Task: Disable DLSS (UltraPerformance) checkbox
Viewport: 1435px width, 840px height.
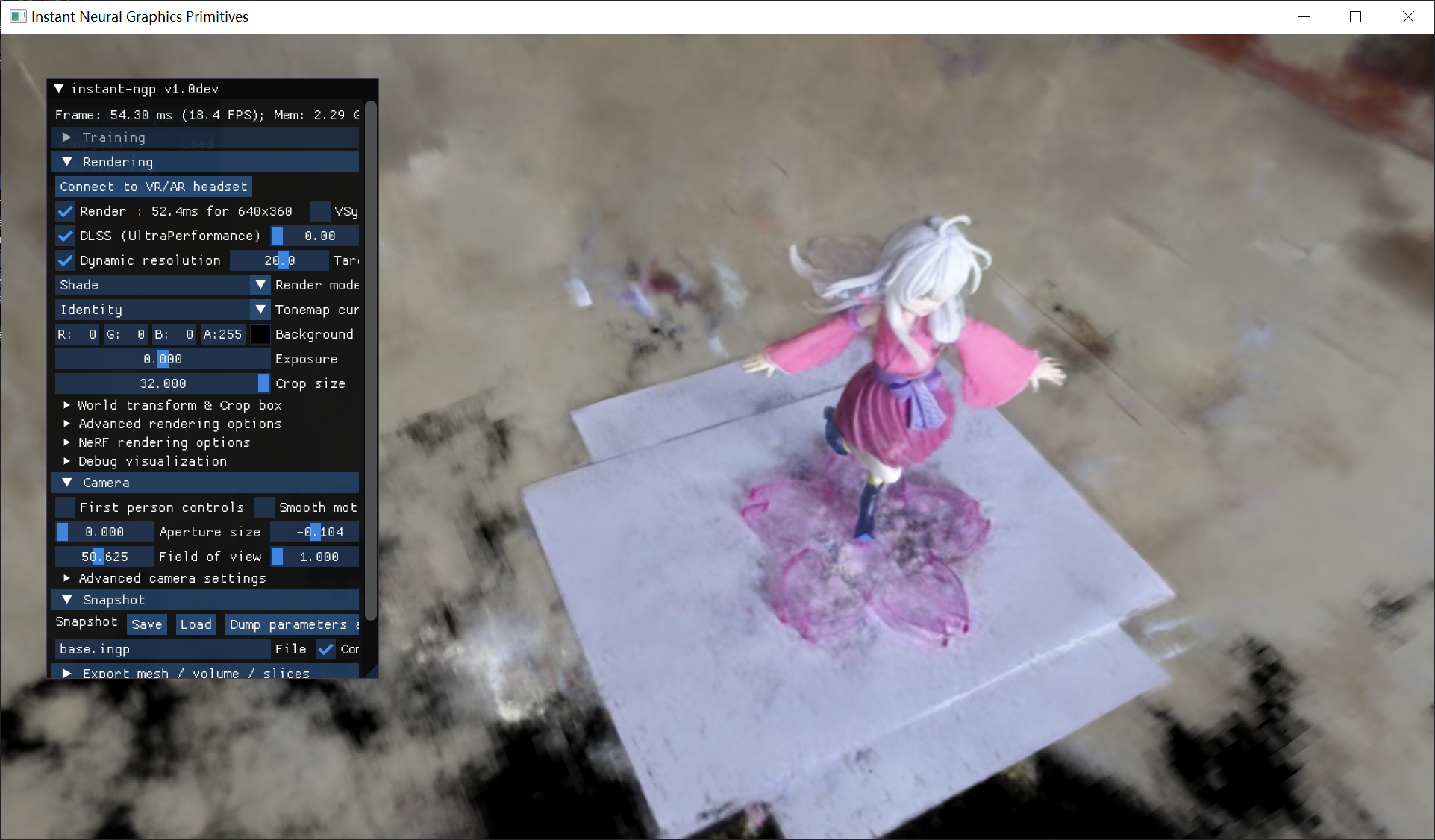Action: pyautogui.click(x=65, y=236)
